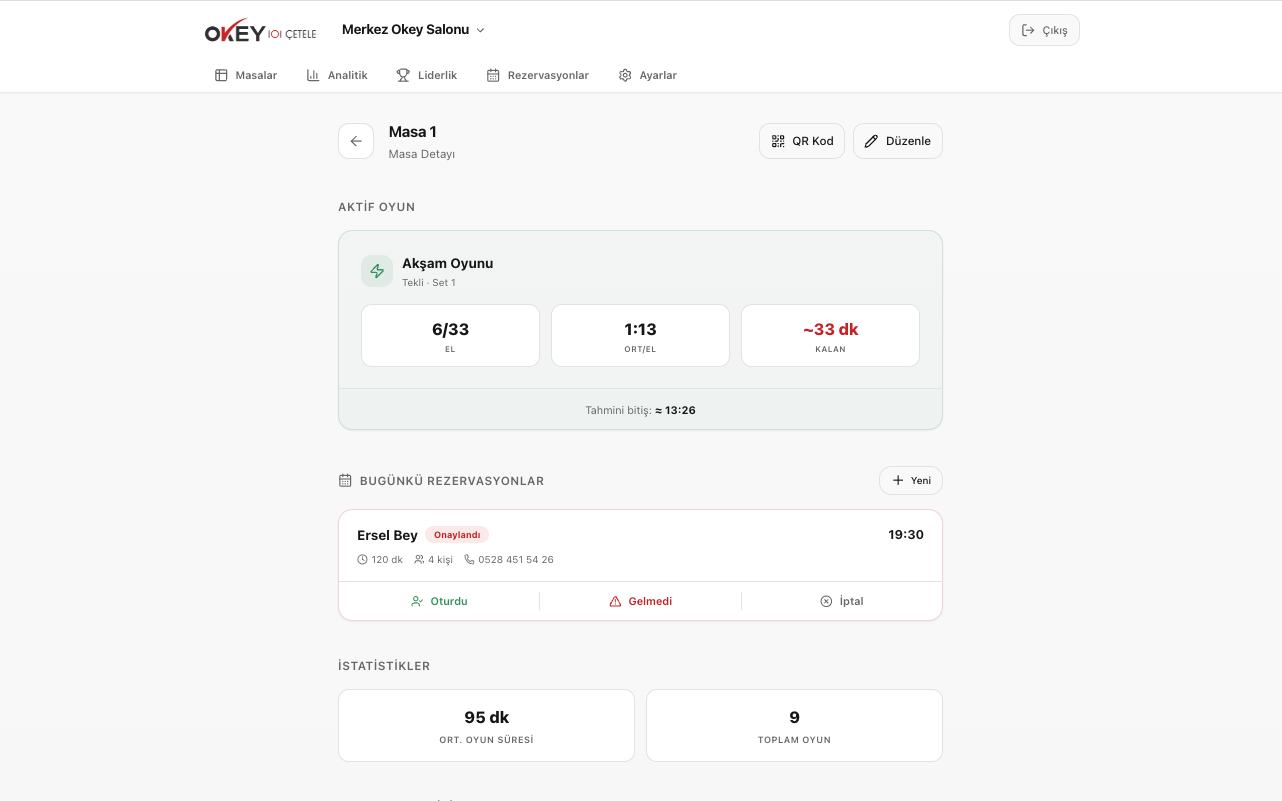The image size is (1282, 801).
Task: Click the lightning bolt icon of Akşam Oyunu
Action: [377, 271]
